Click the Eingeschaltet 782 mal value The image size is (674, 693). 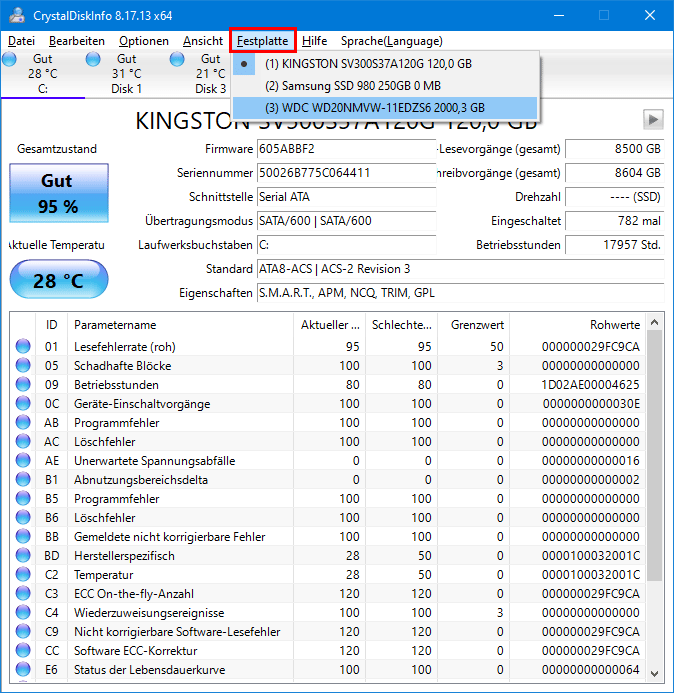click(614, 221)
